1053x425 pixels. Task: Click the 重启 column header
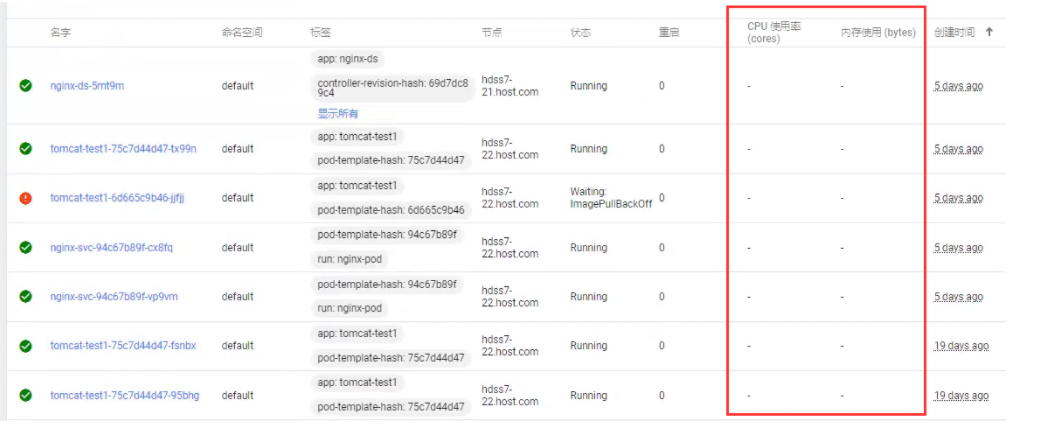pyautogui.click(x=669, y=32)
